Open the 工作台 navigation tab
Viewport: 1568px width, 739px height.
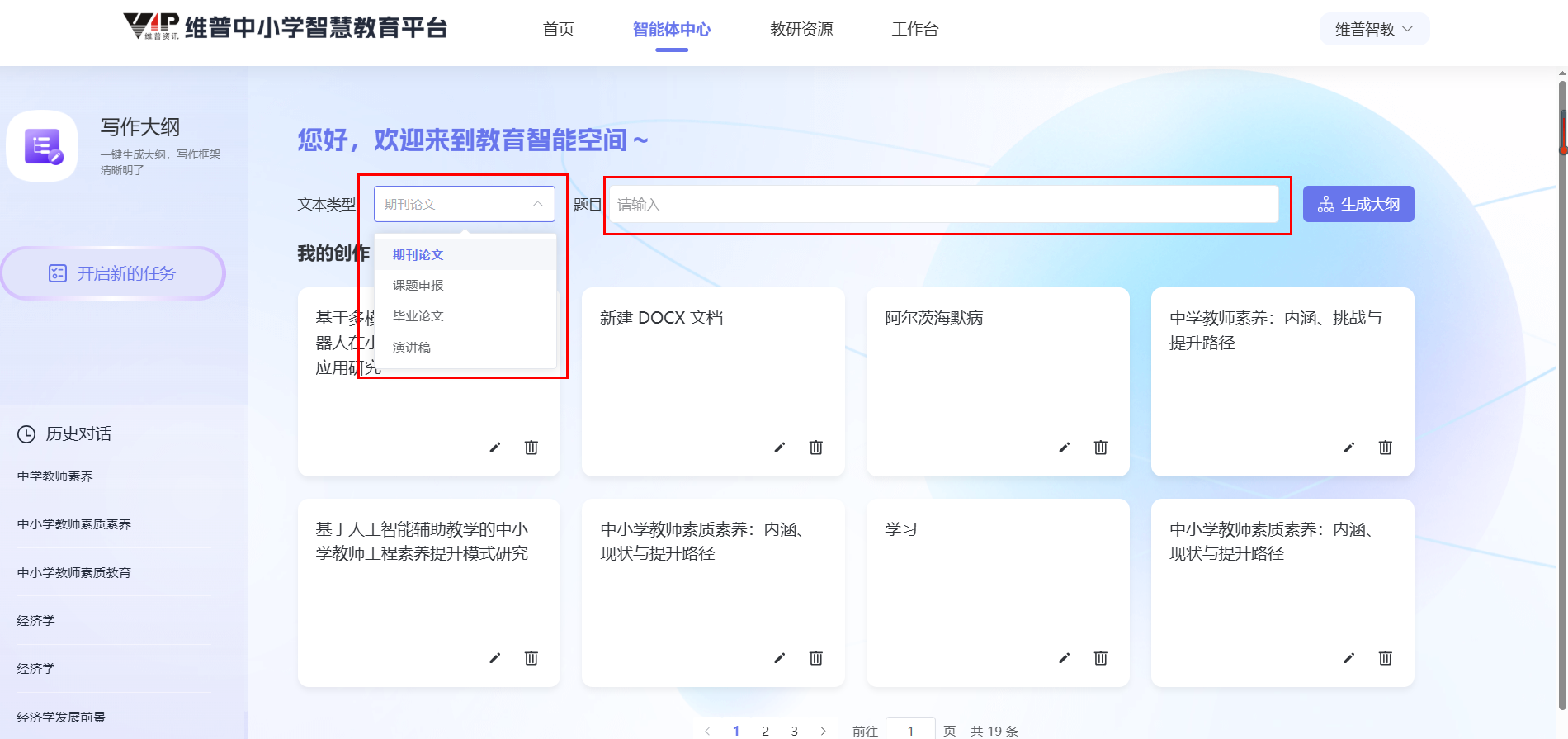coord(915,30)
